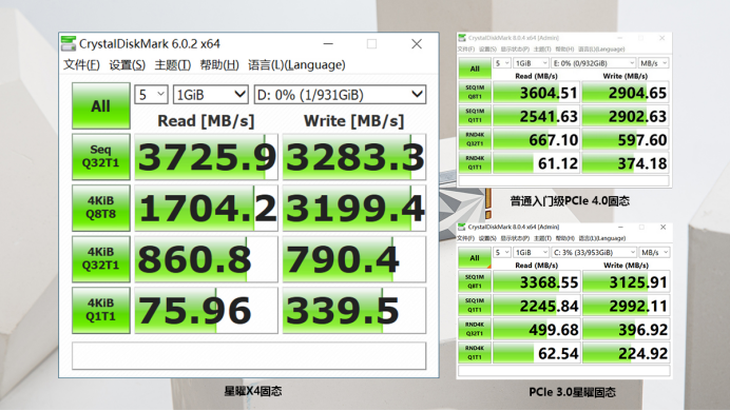Viewport: 730px width, 411px height.
Task: Start the Seq Q32T1 test
Action: pos(101,157)
